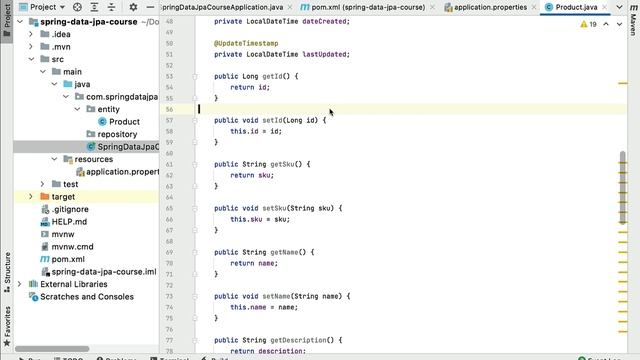640x360 pixels.
Task: Collapse the main folder
Action: tap(43, 72)
